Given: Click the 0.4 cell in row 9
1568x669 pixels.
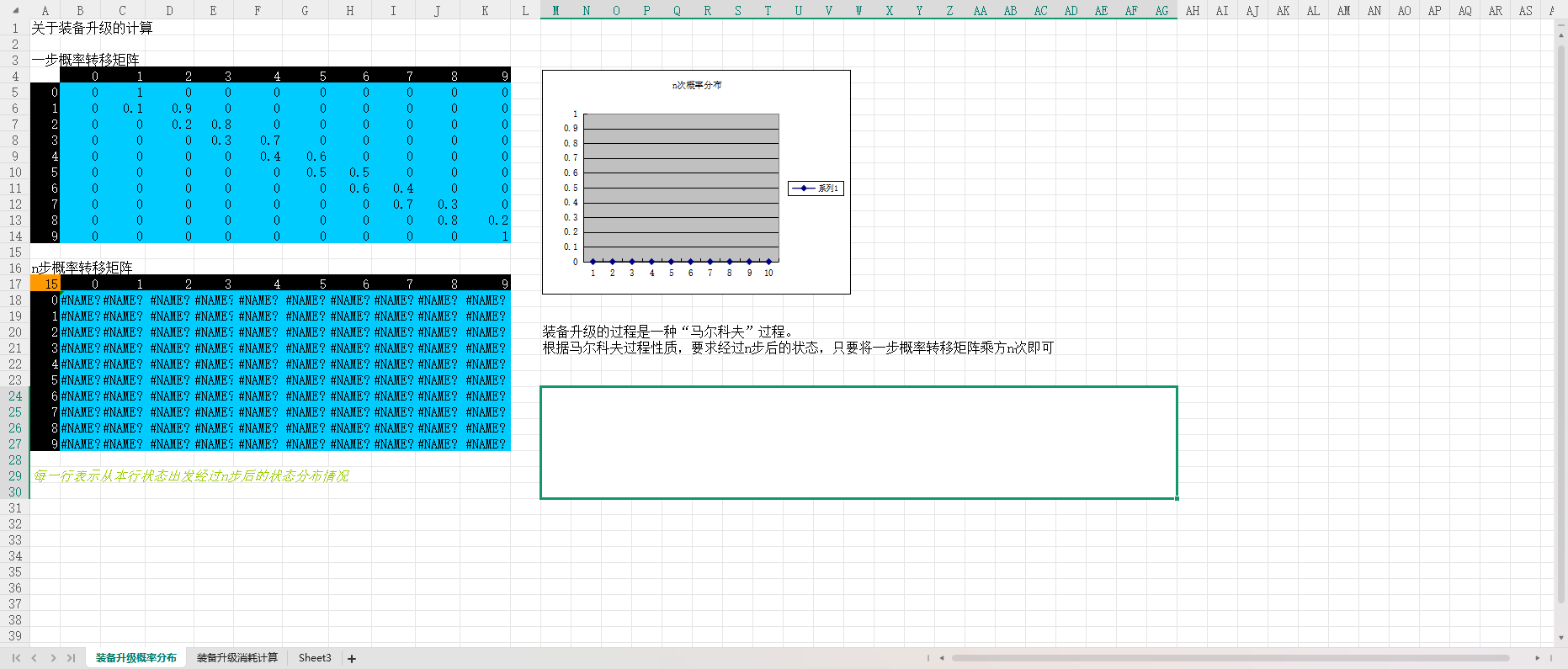Looking at the screenshot, I should [258, 156].
